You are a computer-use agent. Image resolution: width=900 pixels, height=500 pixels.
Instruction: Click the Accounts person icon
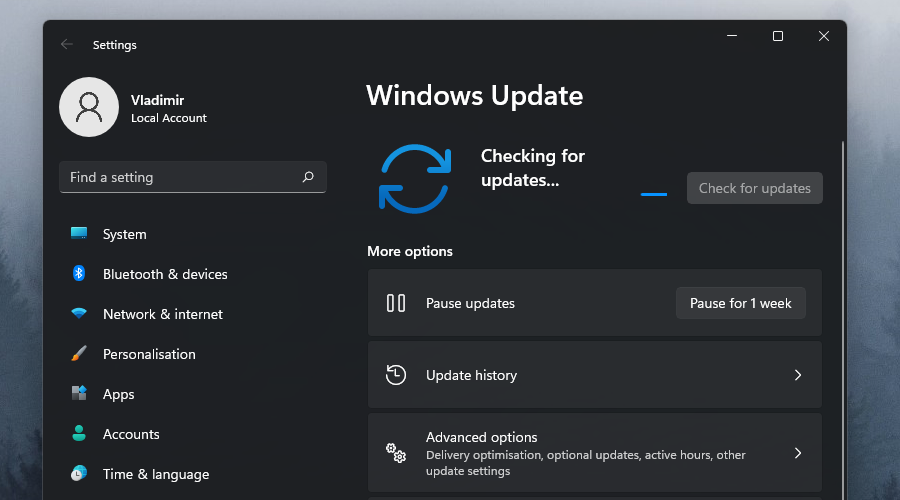79,434
